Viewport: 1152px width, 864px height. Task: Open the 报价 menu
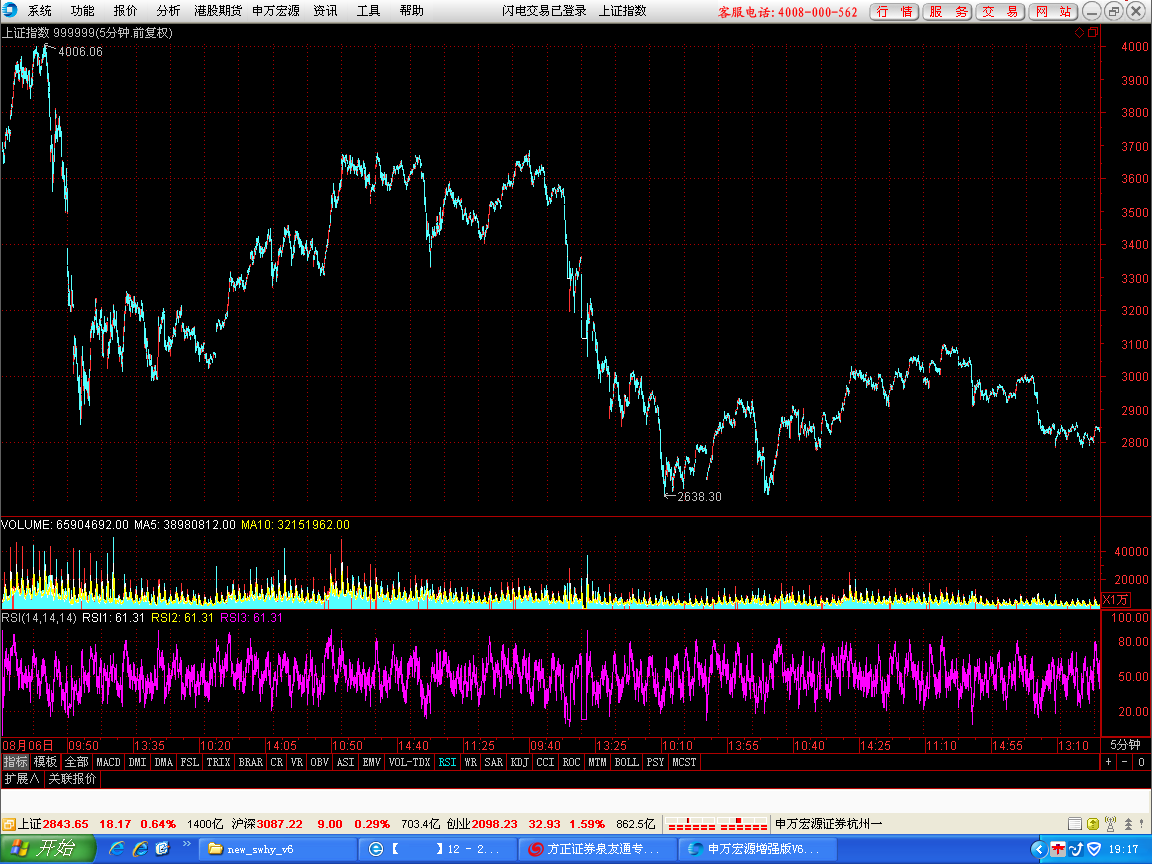click(x=125, y=10)
